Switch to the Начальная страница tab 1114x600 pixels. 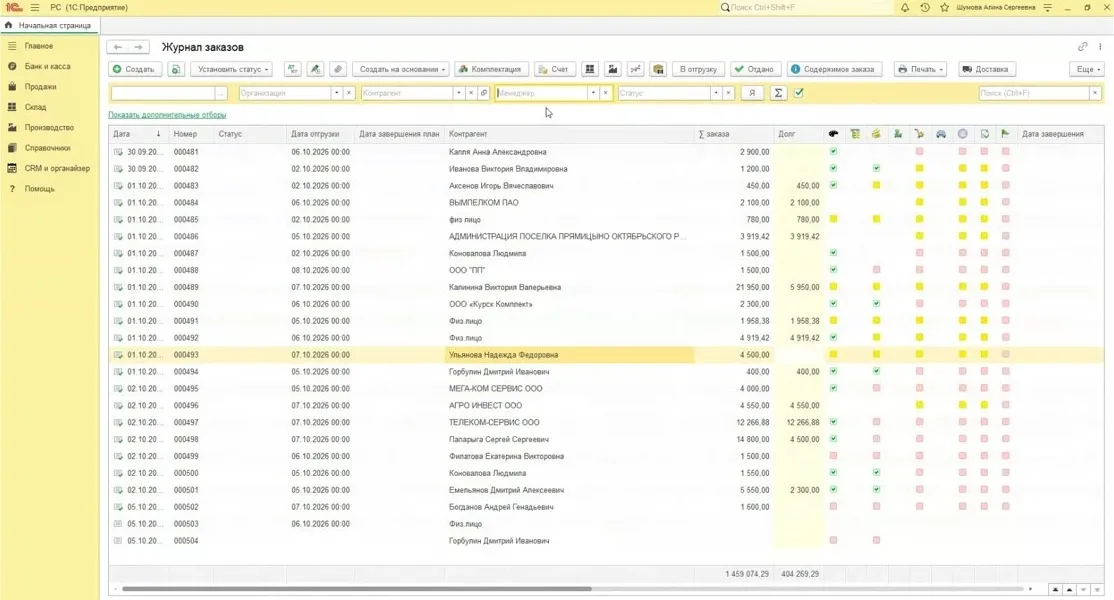coord(50,26)
